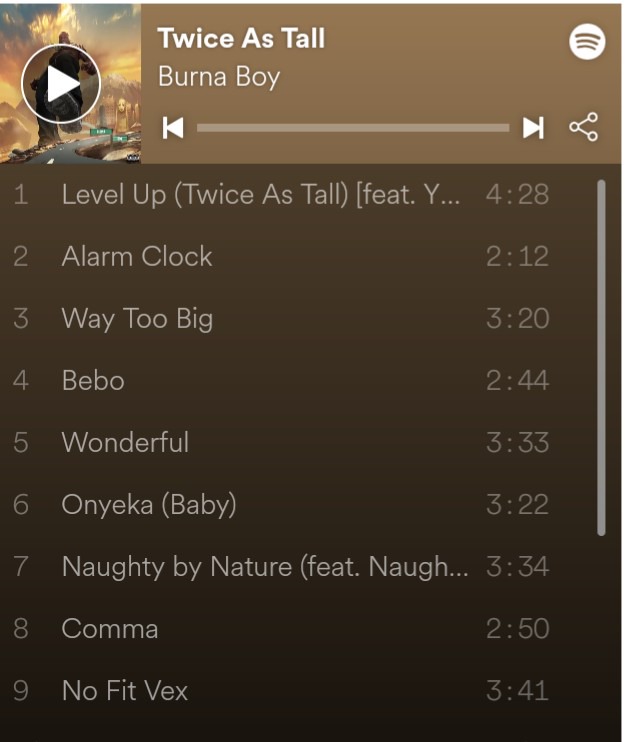Click the 4:28 duration of Level Up
The image size is (626, 742).
click(x=518, y=194)
